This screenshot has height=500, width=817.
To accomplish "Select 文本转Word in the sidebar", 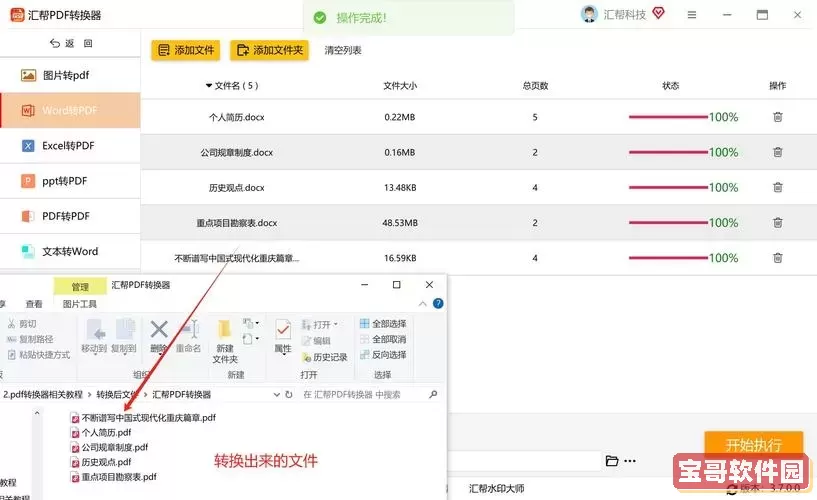I will [x=70, y=252].
